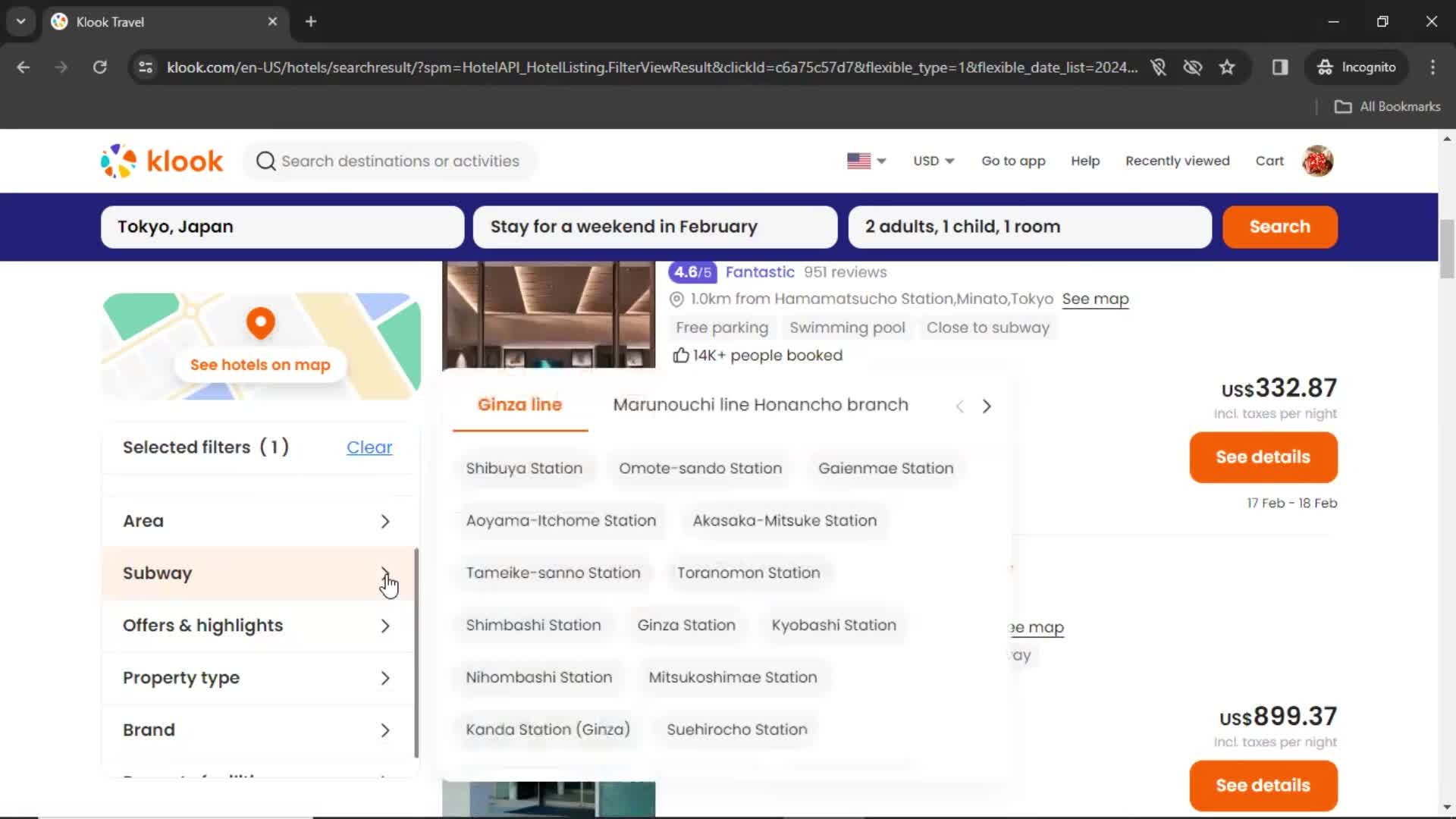Click the orange Search button

tap(1279, 227)
